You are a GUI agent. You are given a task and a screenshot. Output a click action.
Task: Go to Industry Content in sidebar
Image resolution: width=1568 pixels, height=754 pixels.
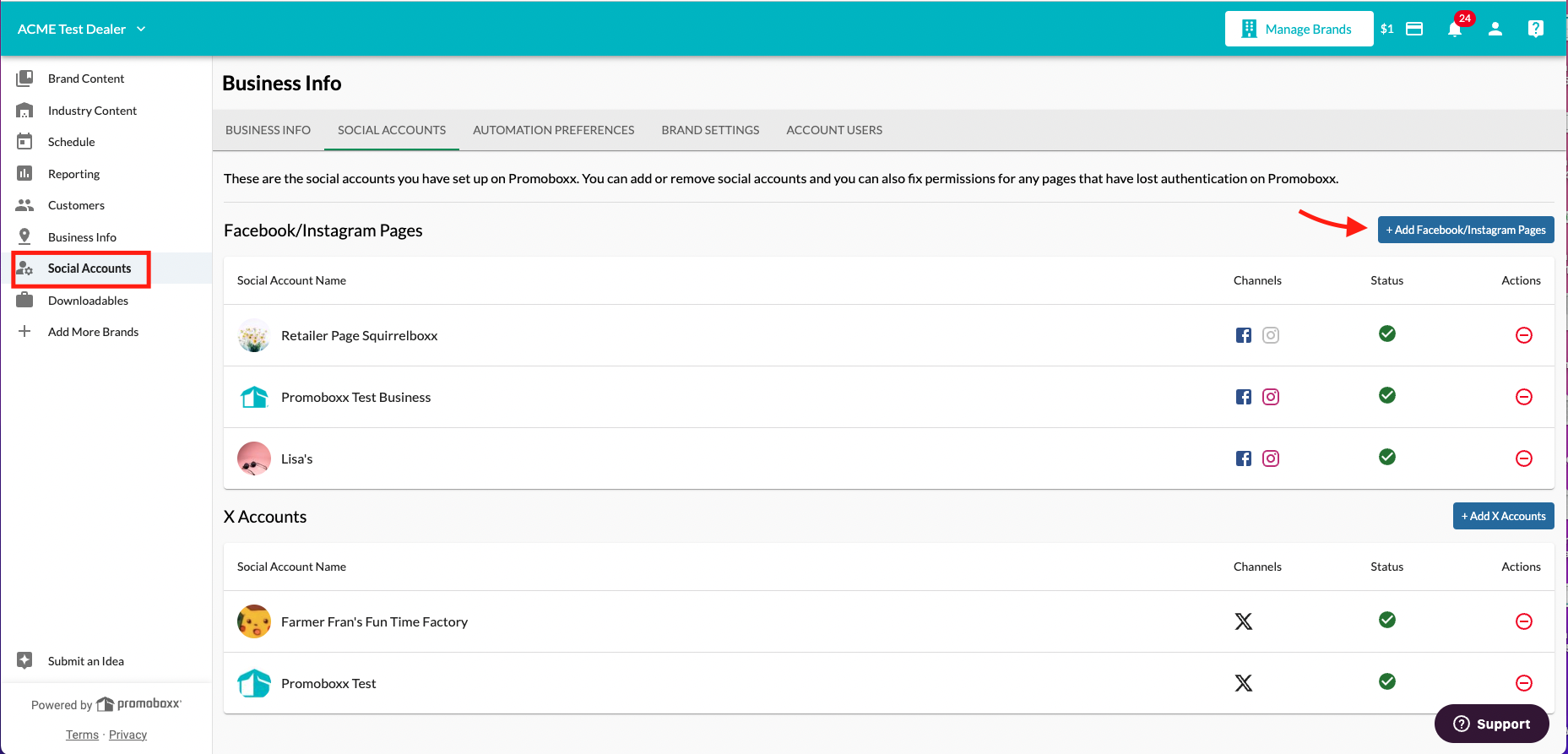(92, 111)
